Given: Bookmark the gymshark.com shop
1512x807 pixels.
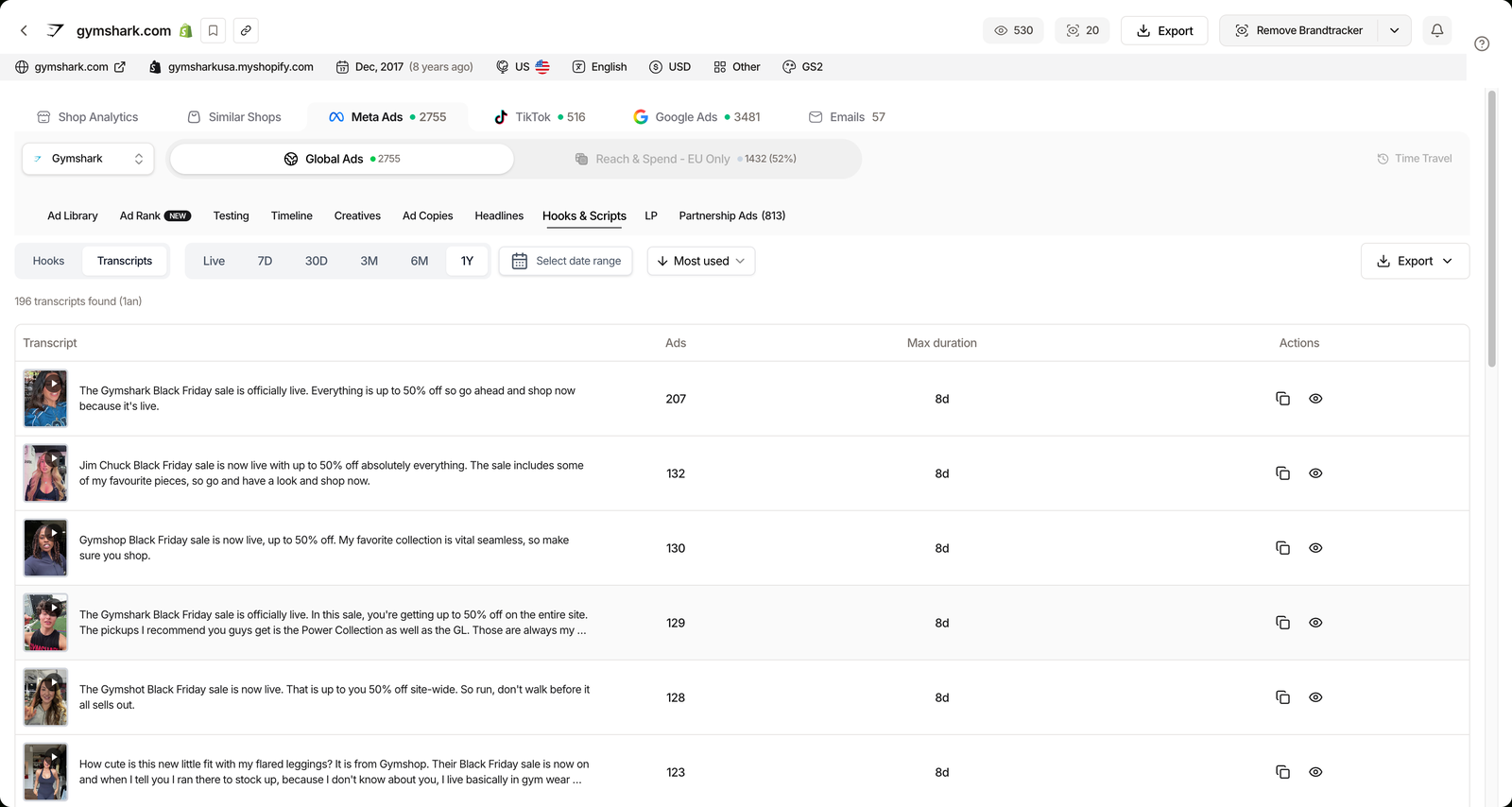Looking at the screenshot, I should click(214, 30).
